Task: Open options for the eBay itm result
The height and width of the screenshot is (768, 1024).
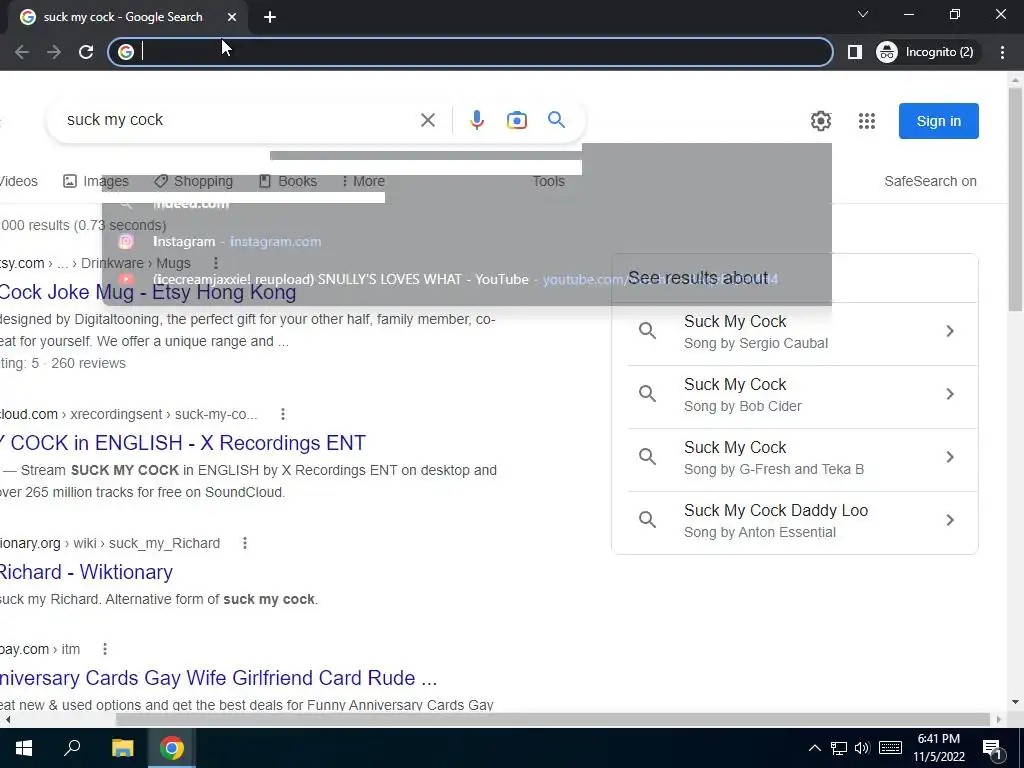Action: coord(105,649)
